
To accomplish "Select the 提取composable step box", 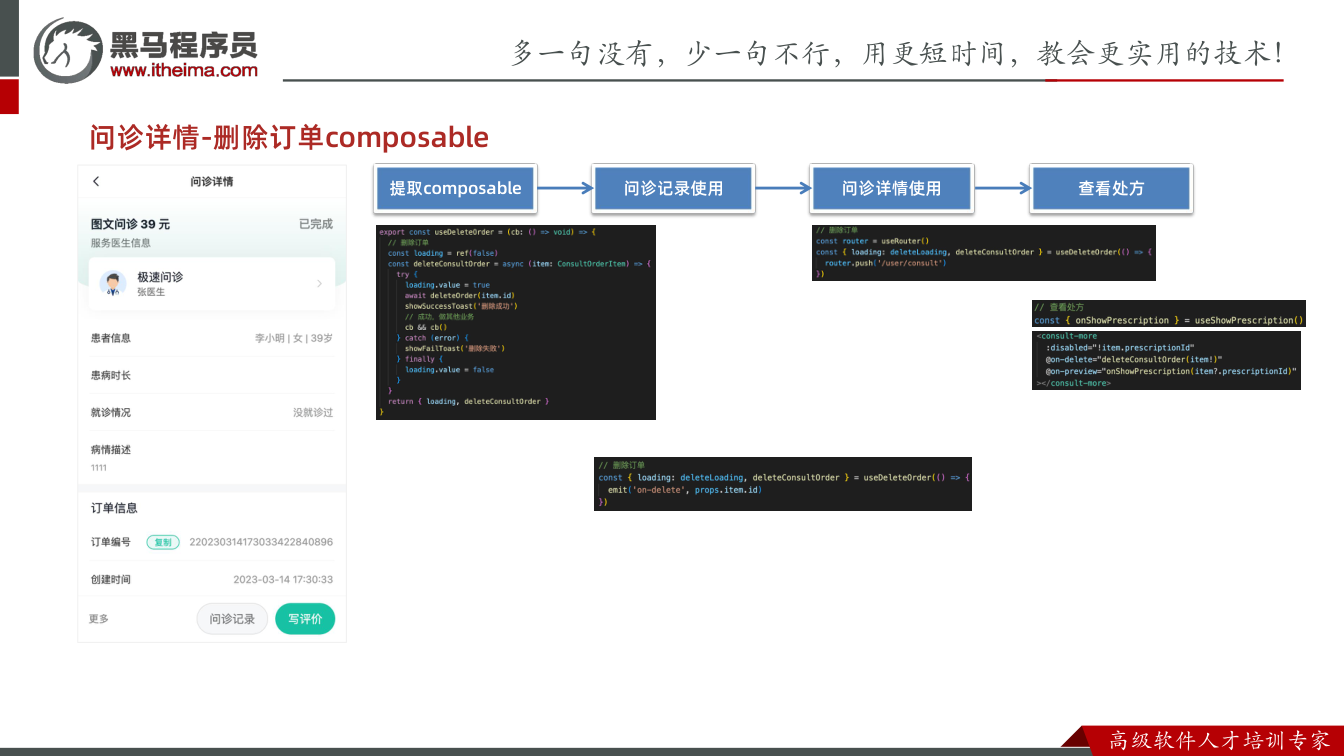I will coord(456,188).
